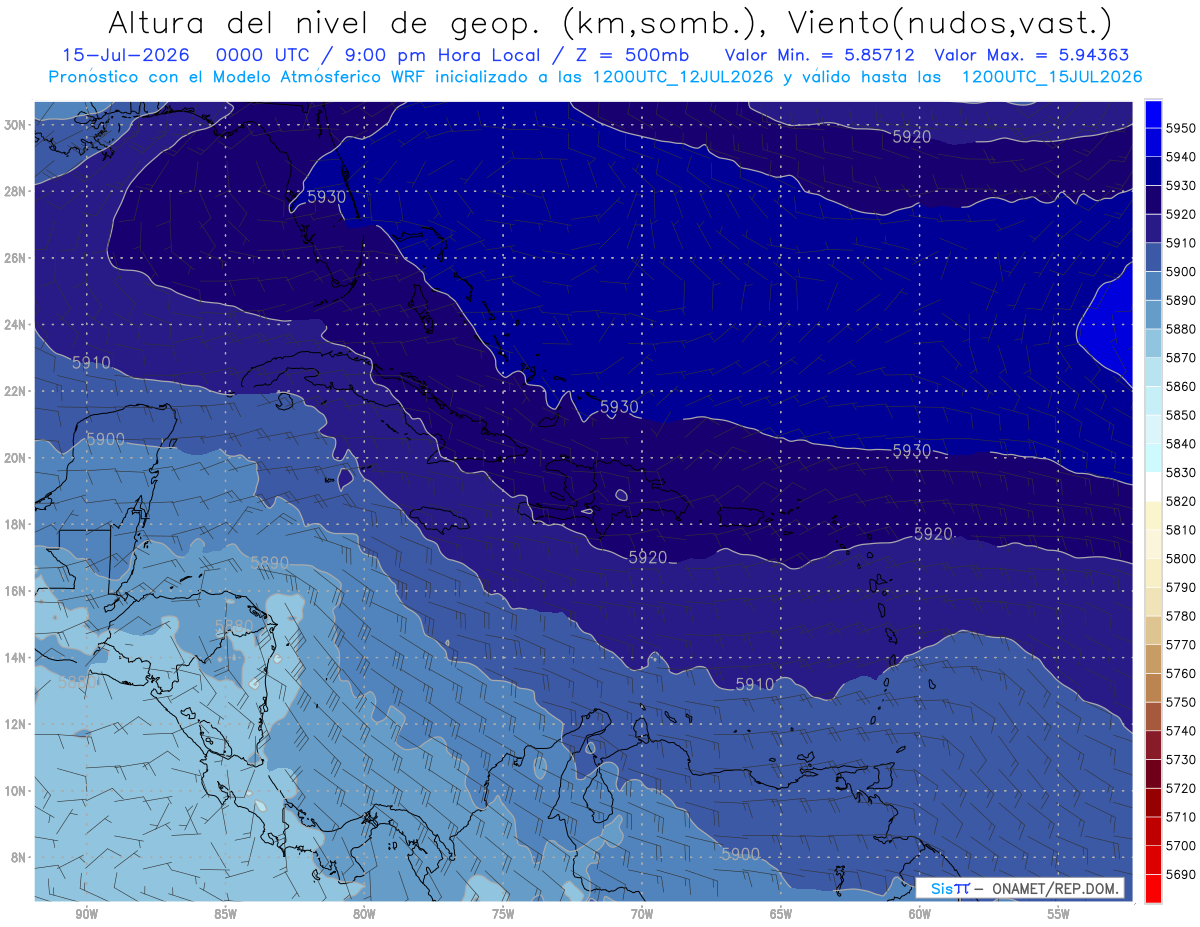Select the valid-until time '1200UTC_15JUL2026'
The image size is (1200, 927).
click(1051, 77)
